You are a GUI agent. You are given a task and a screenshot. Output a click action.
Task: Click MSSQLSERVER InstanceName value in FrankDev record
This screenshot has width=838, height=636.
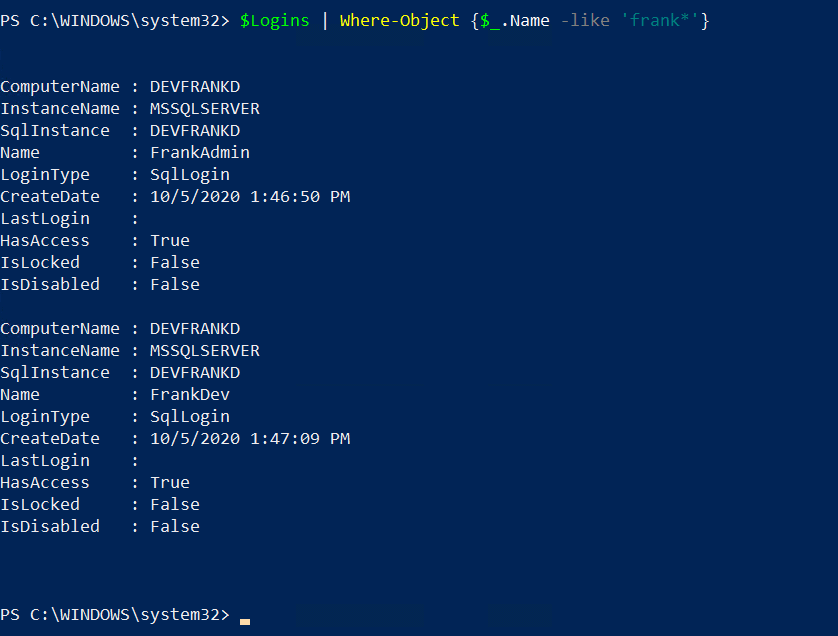[205, 351]
